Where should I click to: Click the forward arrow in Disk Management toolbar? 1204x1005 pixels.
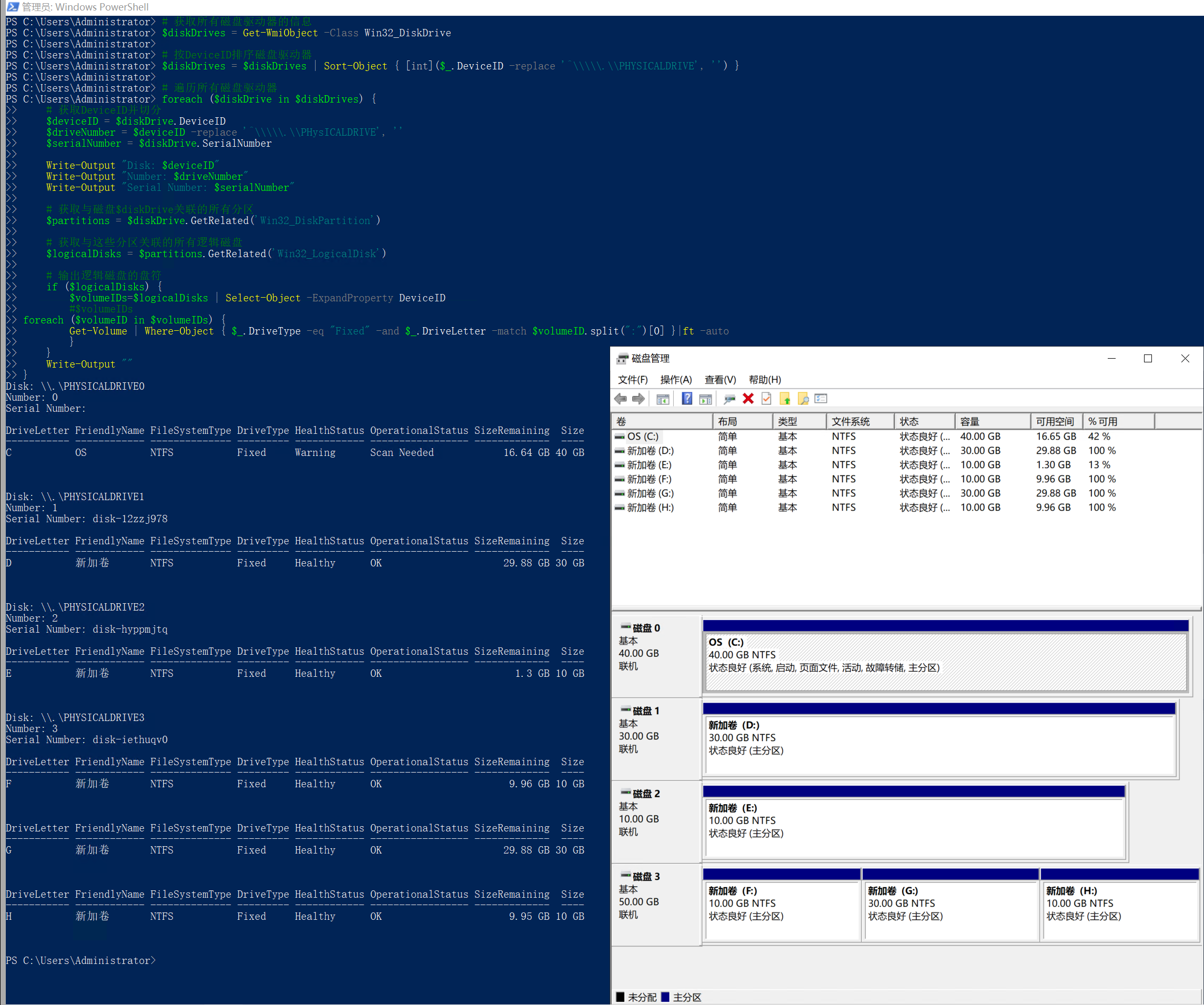tap(638, 399)
